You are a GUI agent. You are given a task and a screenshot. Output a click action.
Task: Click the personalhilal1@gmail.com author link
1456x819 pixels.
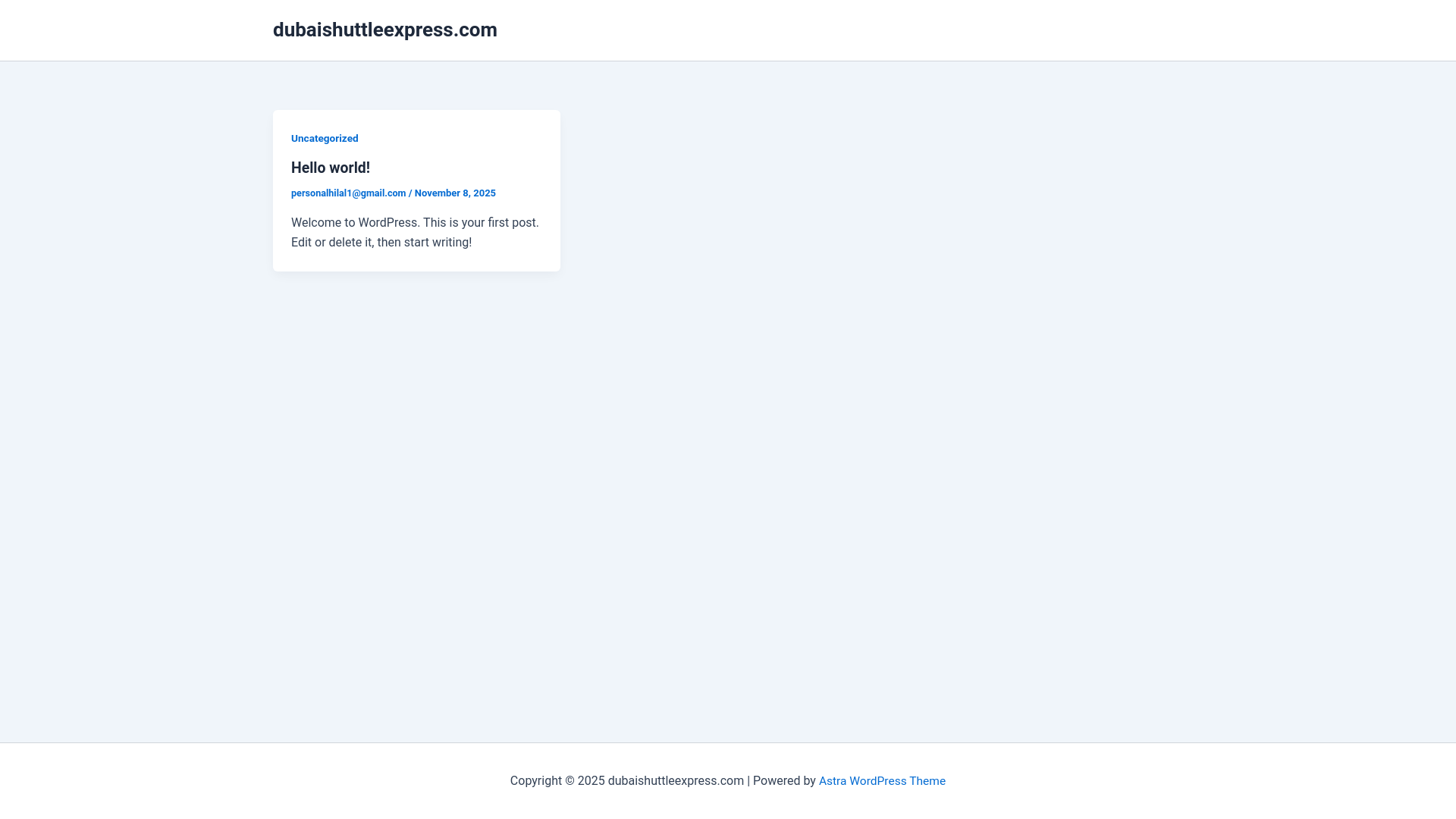pos(348,193)
